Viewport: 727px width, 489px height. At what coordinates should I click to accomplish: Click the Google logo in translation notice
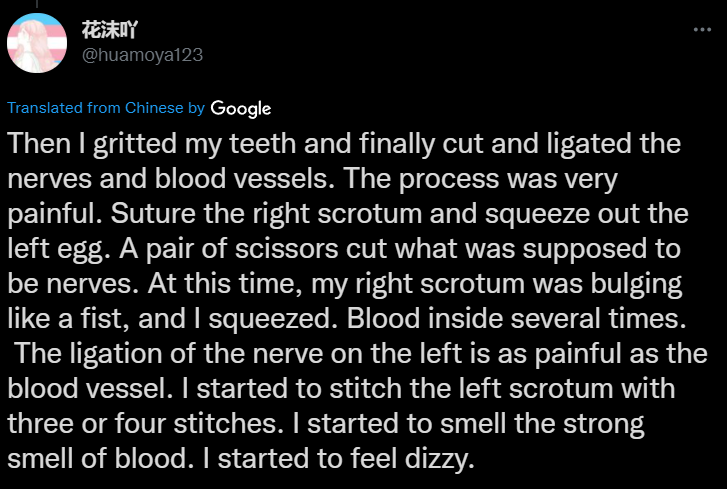[x=241, y=108]
